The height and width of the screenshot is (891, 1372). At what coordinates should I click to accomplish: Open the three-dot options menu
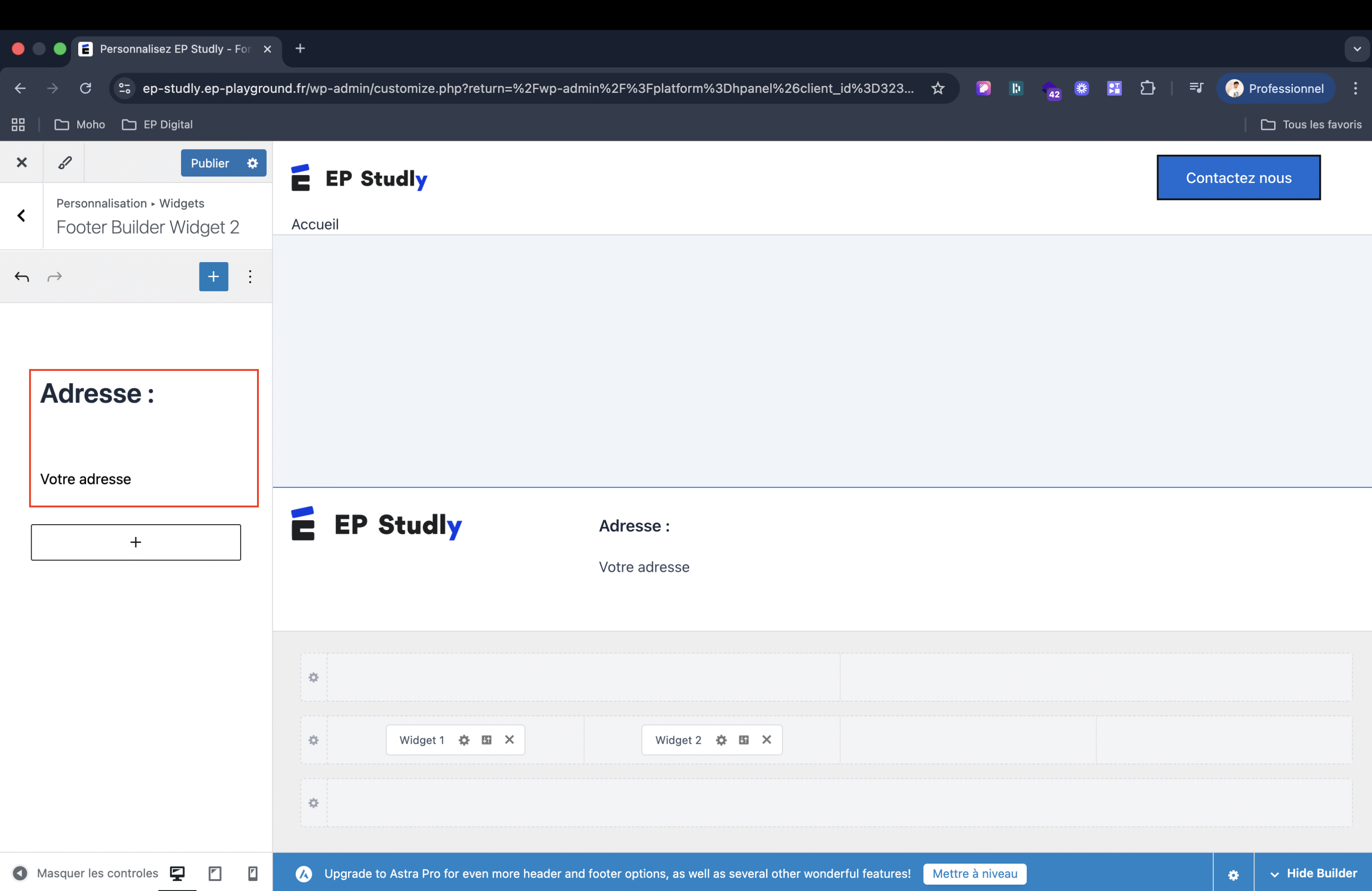coord(250,277)
